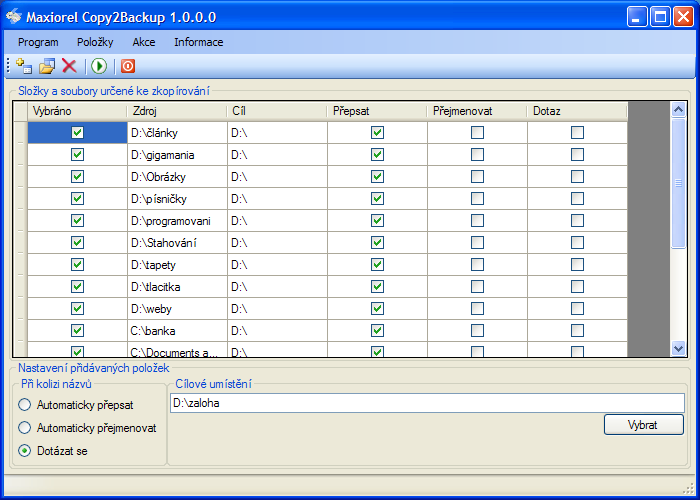Open the Program menu

[38, 42]
